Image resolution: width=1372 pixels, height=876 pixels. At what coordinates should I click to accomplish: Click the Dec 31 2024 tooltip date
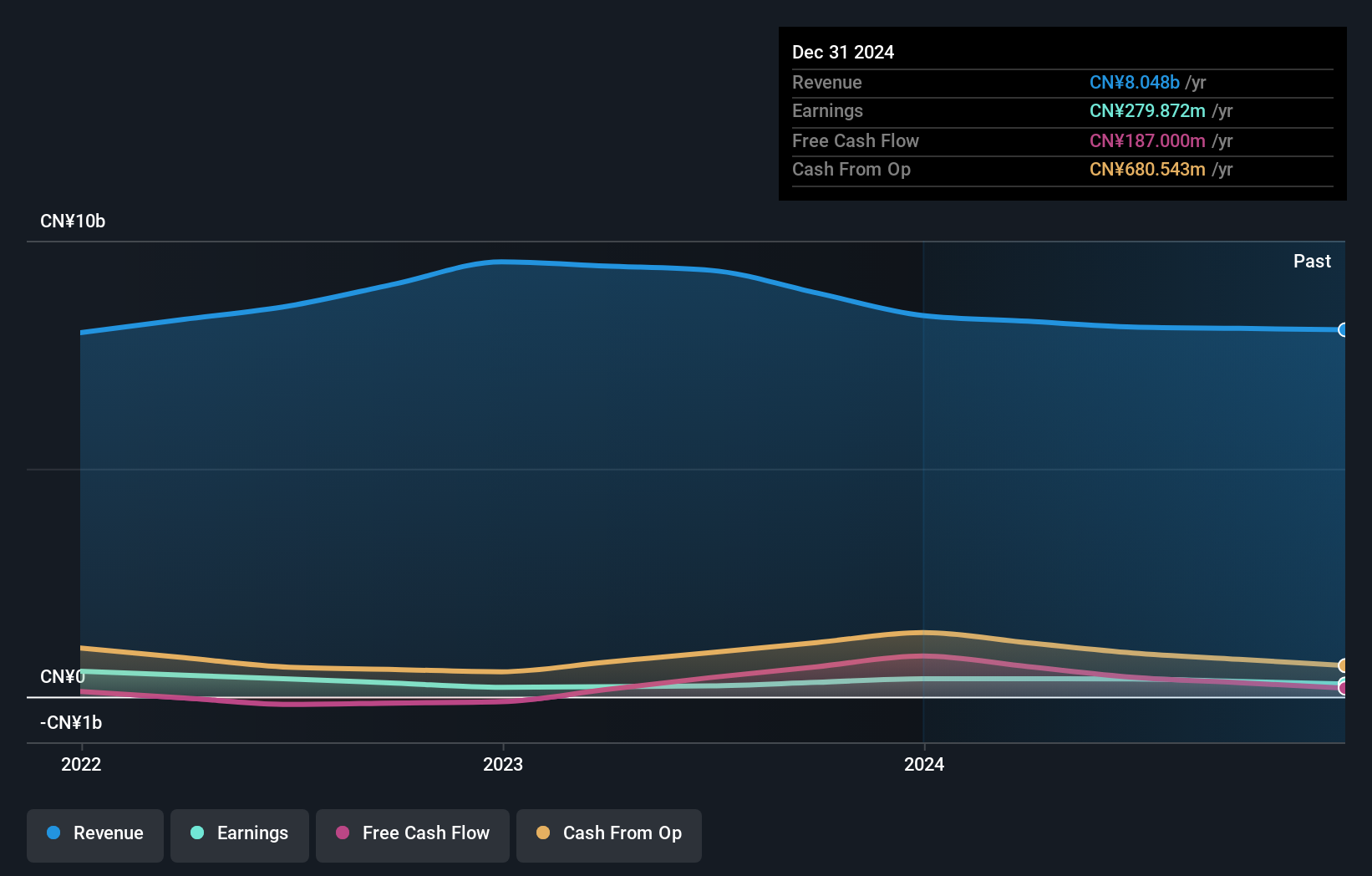(x=843, y=52)
